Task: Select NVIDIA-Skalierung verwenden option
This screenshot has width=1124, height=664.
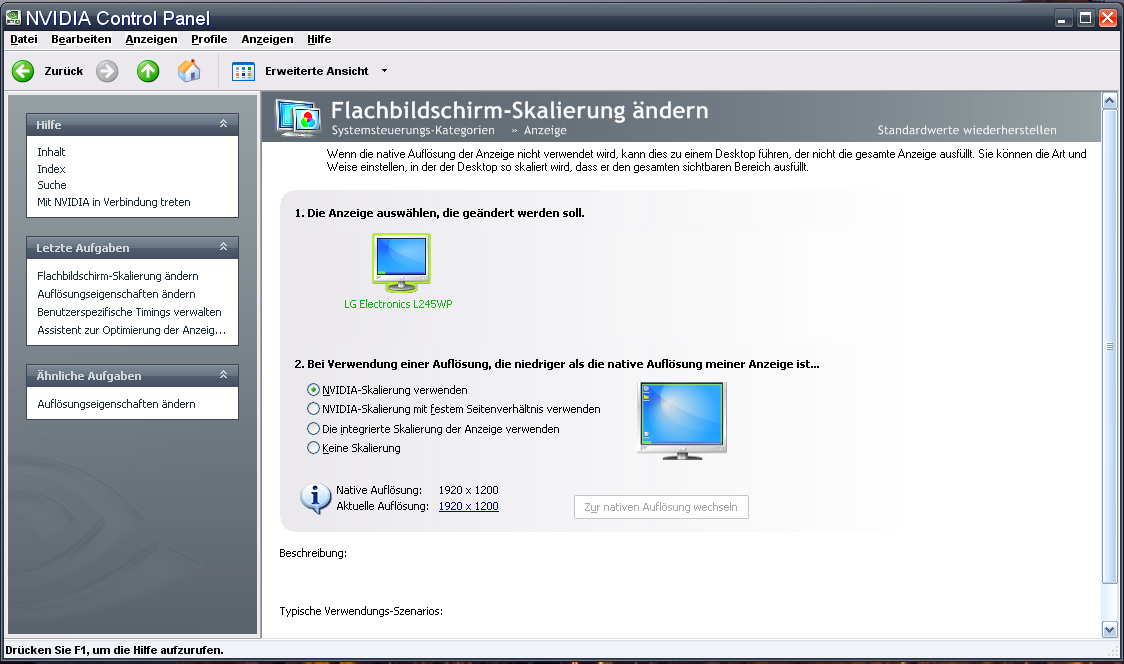Action: coord(314,390)
